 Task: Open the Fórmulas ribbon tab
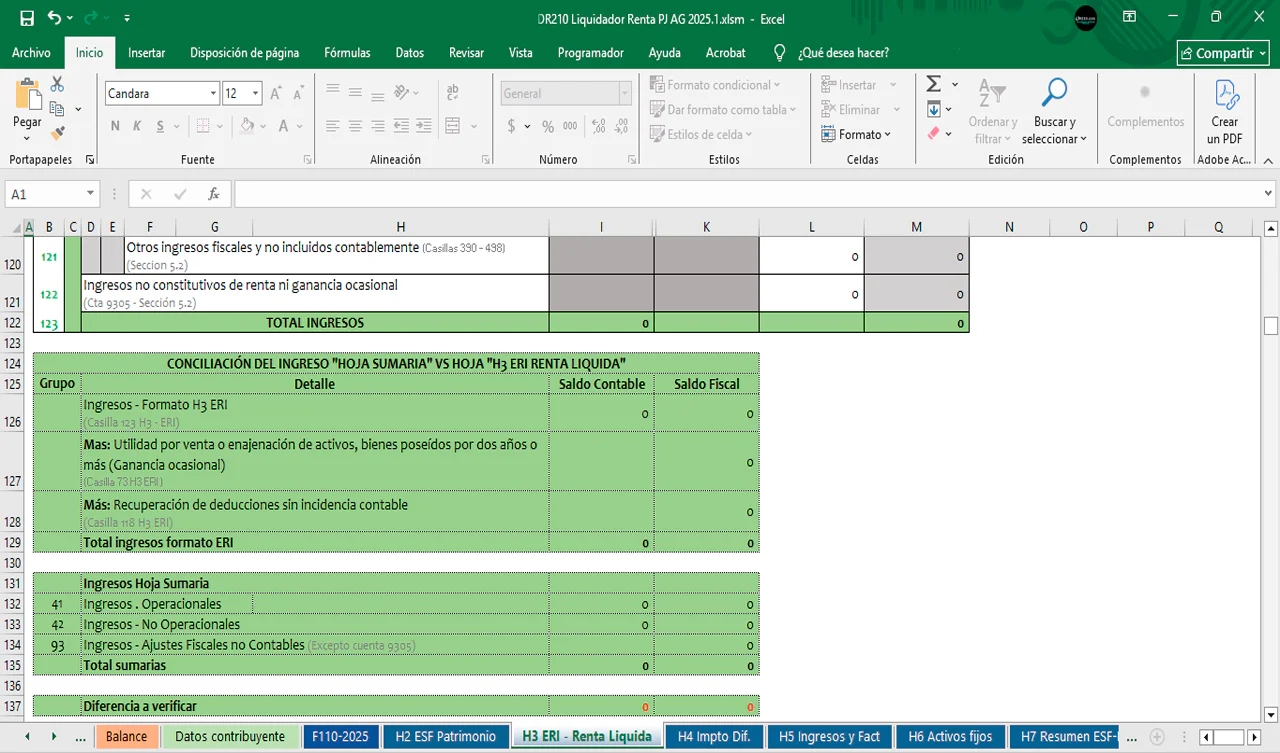[x=347, y=53]
